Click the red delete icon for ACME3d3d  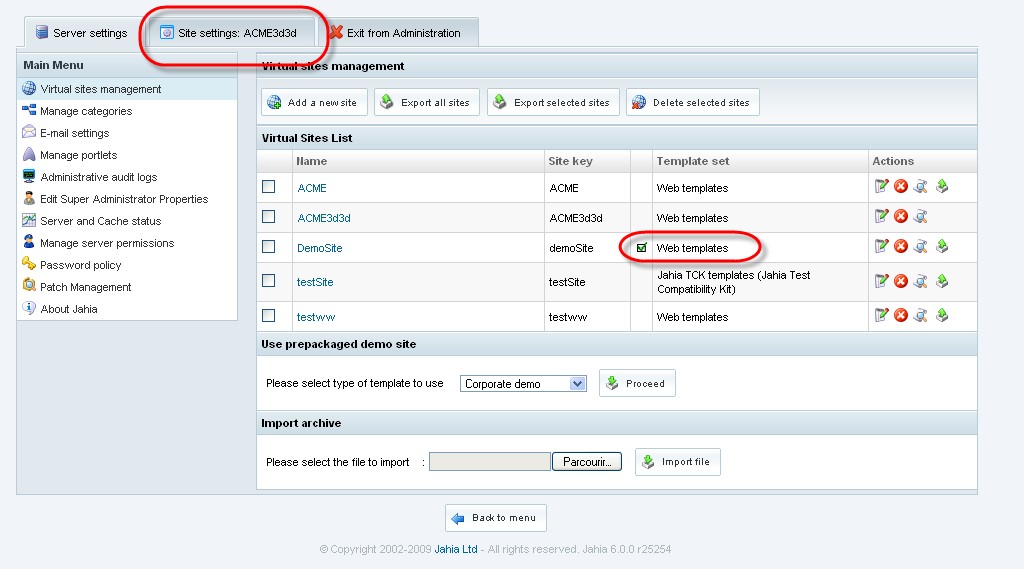point(901,216)
